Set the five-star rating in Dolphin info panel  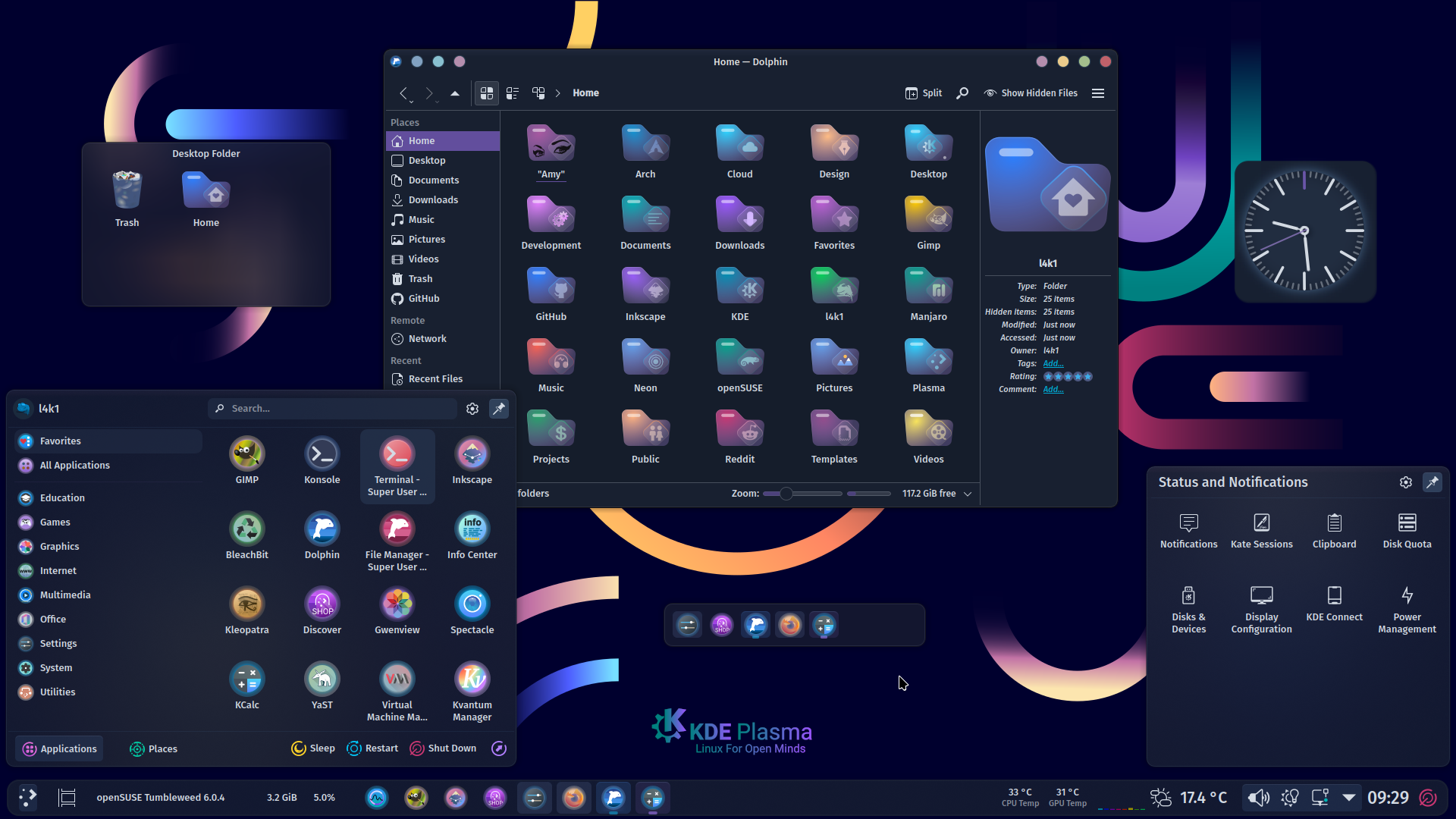[x=1087, y=377]
